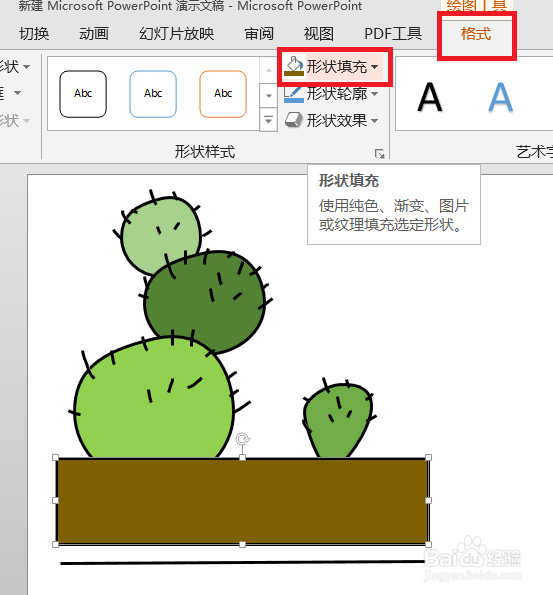
Task: Expand the shape styles gallery
Action: tap(269, 120)
